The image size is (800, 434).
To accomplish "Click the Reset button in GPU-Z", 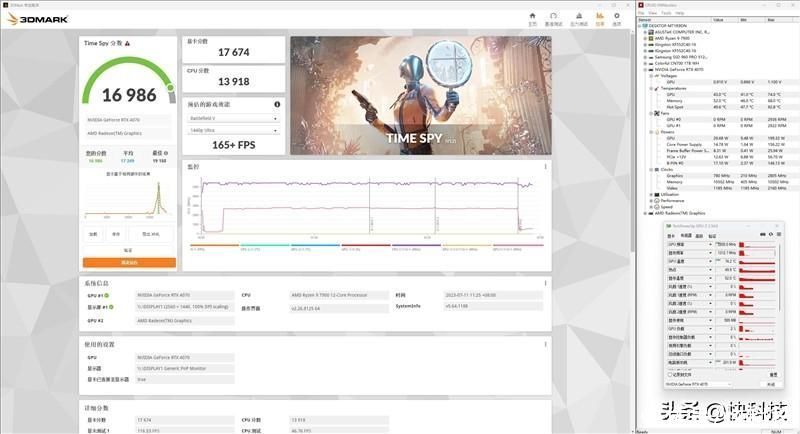I will coord(773,374).
